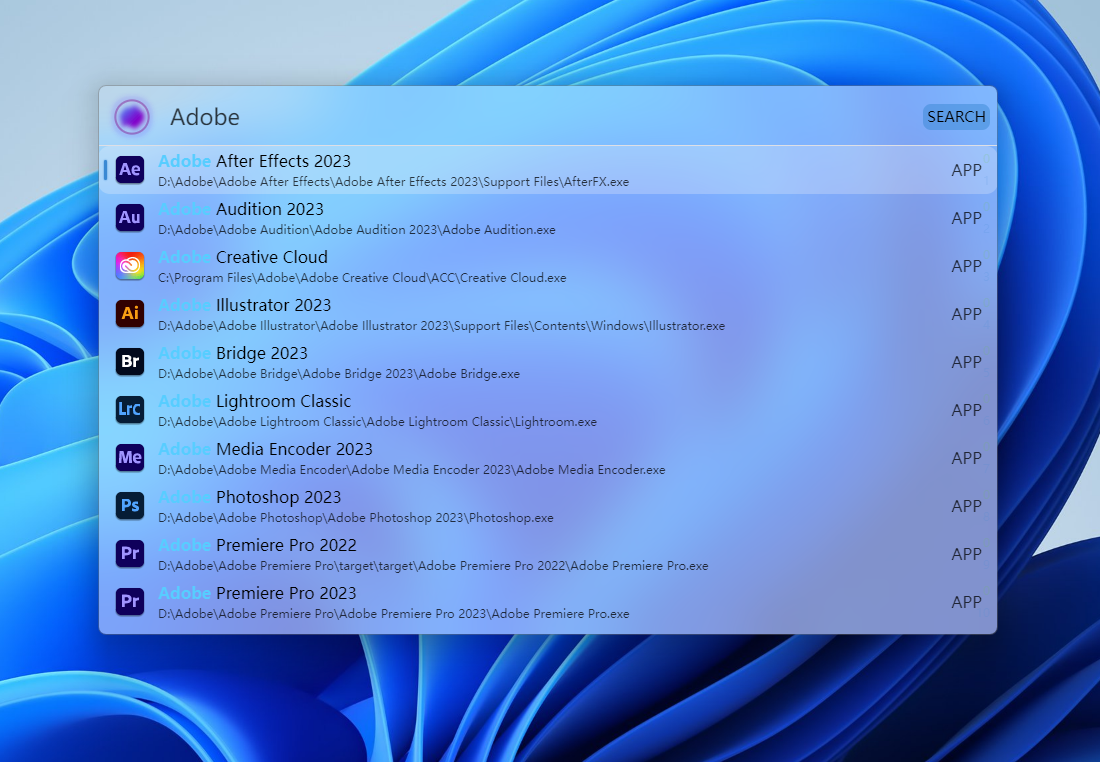Image resolution: width=1100 pixels, height=762 pixels.
Task: Select Adobe Illustrator 2023 result
Action: [548, 314]
